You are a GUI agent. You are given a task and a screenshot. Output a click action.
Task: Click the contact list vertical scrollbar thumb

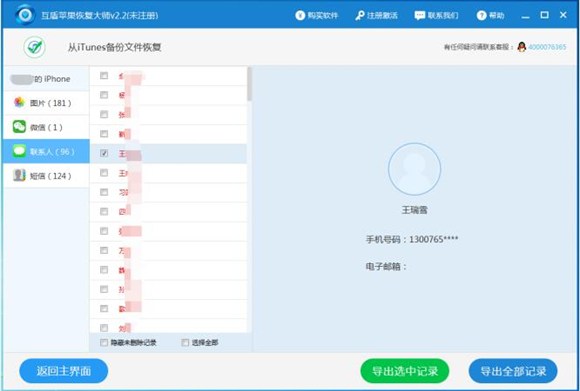coord(250,84)
